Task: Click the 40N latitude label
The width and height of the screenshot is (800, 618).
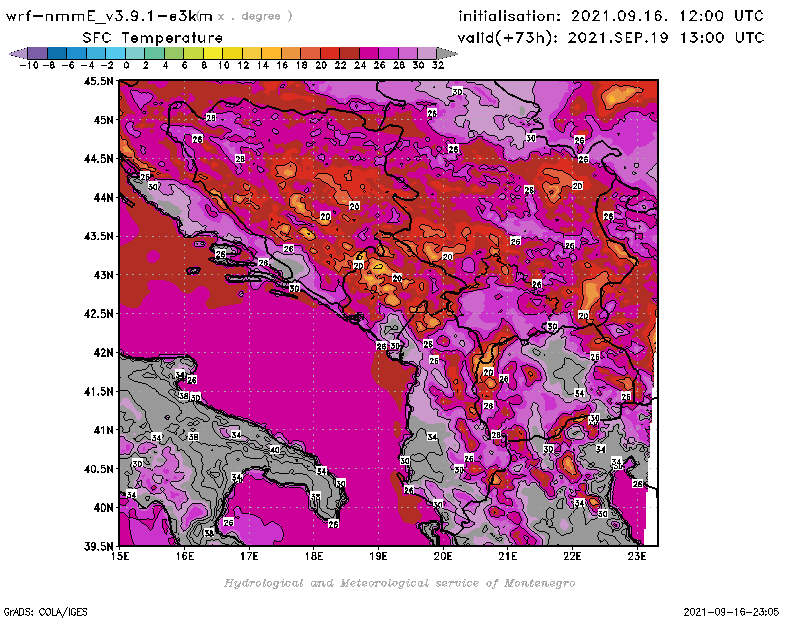Action: [x=103, y=507]
